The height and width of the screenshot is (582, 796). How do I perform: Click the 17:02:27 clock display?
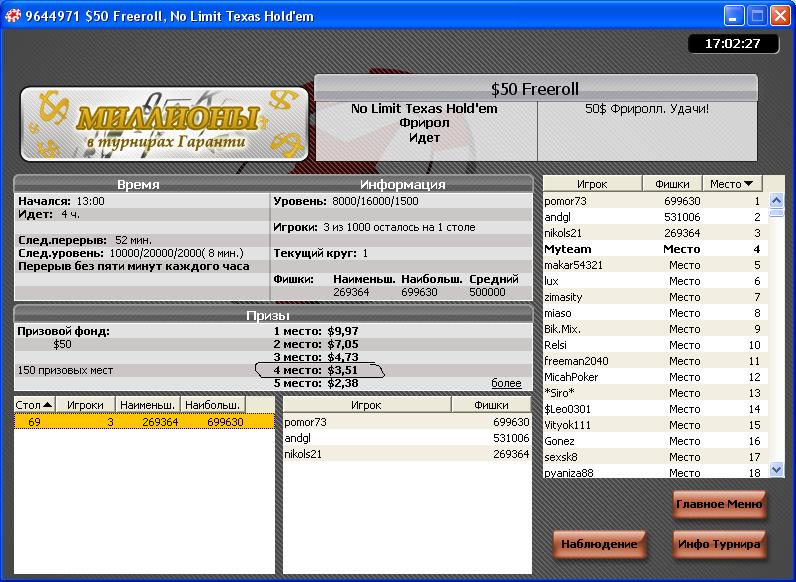(x=733, y=44)
